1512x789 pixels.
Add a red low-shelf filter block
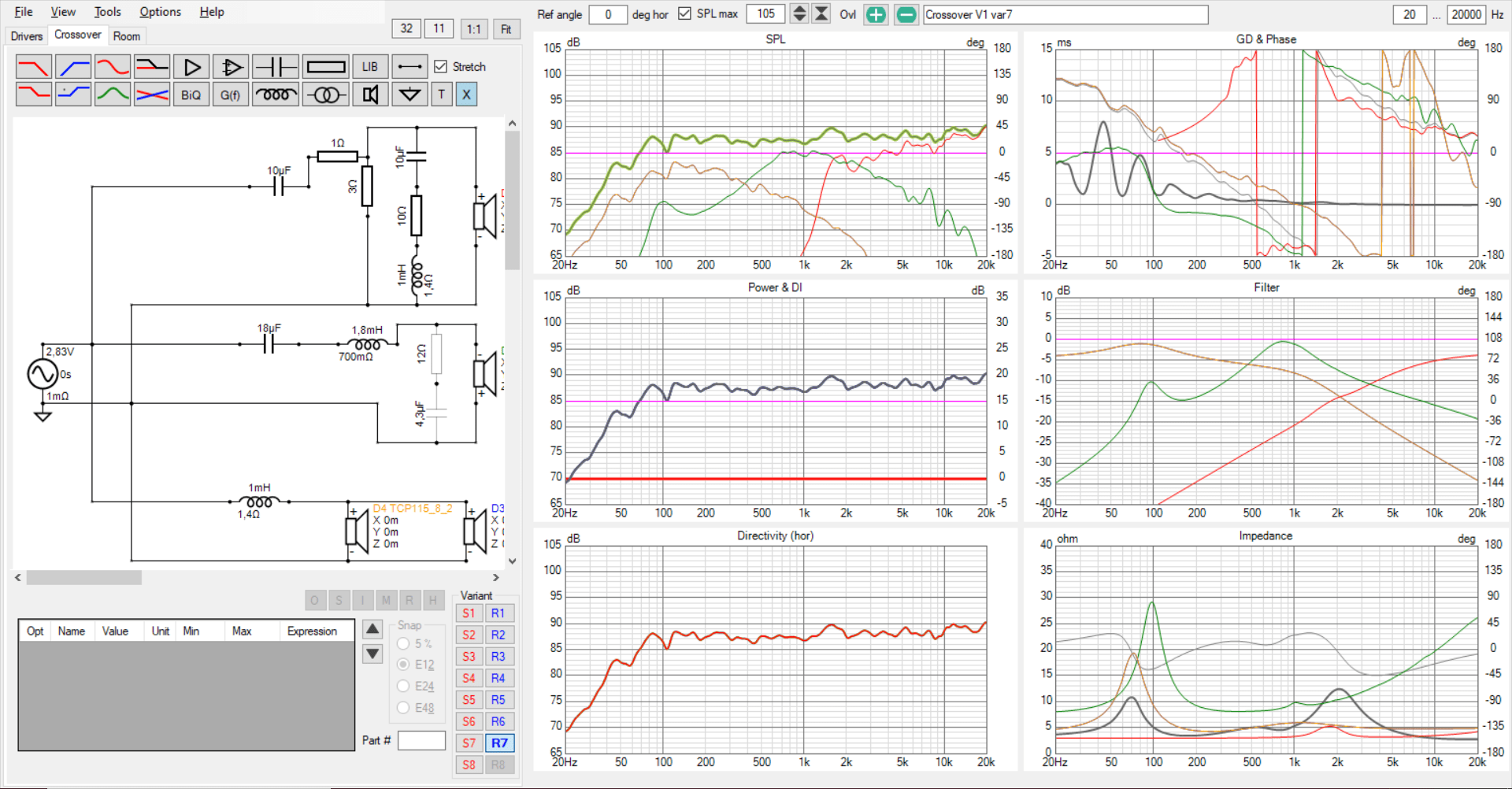tap(33, 94)
